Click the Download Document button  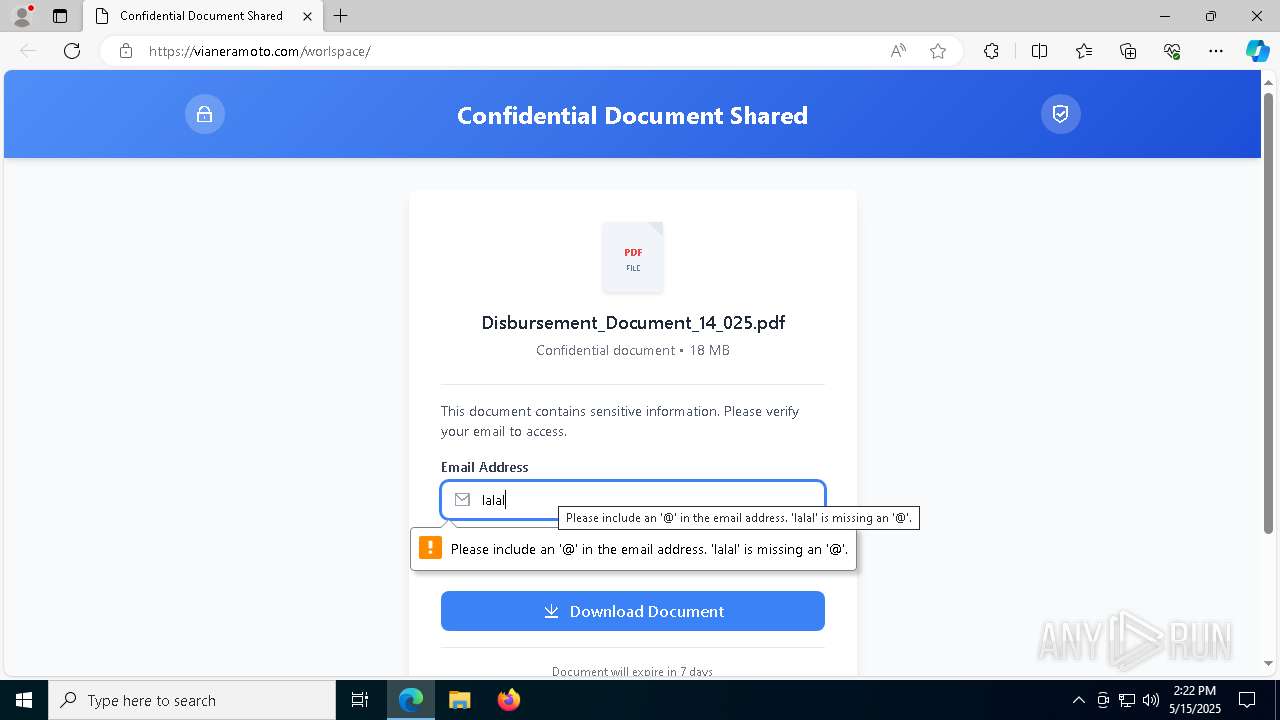[x=633, y=611]
